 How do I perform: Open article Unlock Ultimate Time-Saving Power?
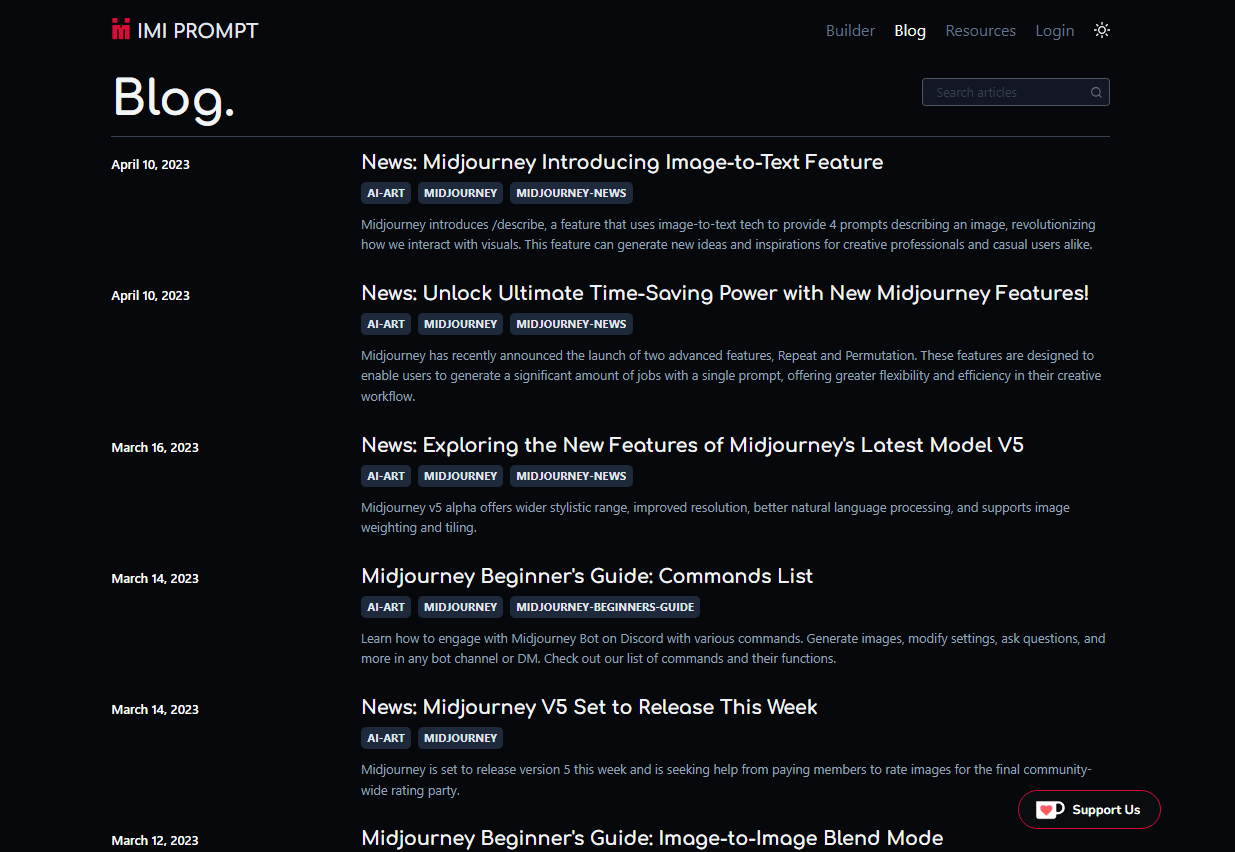click(x=725, y=293)
